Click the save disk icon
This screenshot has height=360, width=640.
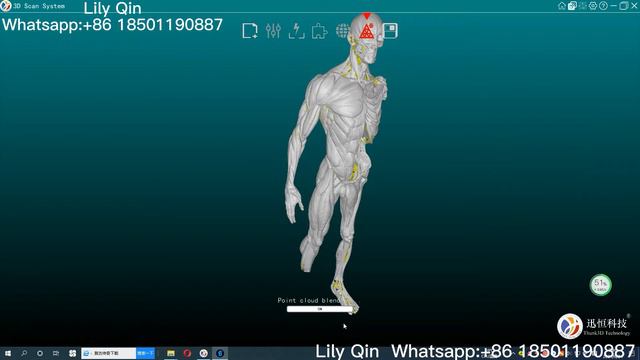pos(390,31)
